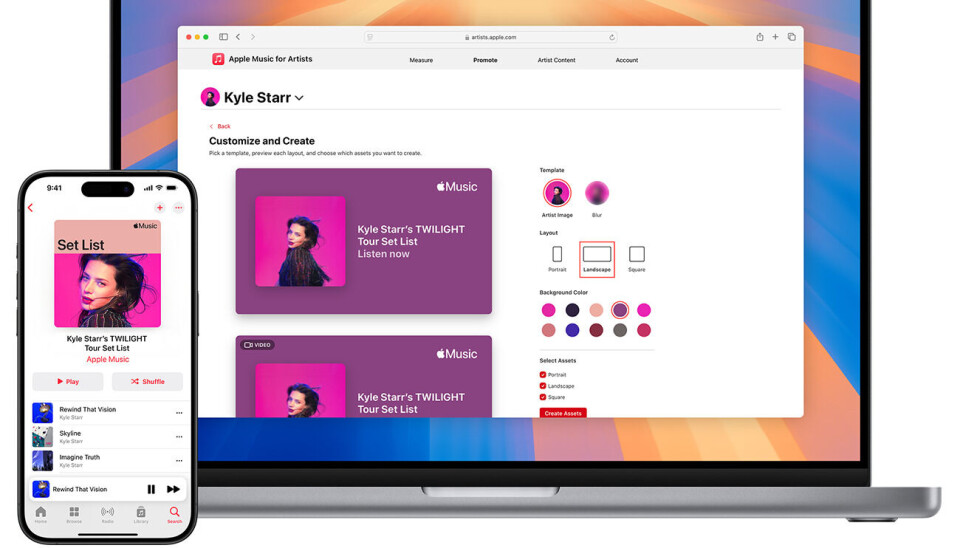Image resolution: width=960 pixels, height=548 pixels.
Task: Uncheck the Square asset checkbox
Action: (x=543, y=397)
